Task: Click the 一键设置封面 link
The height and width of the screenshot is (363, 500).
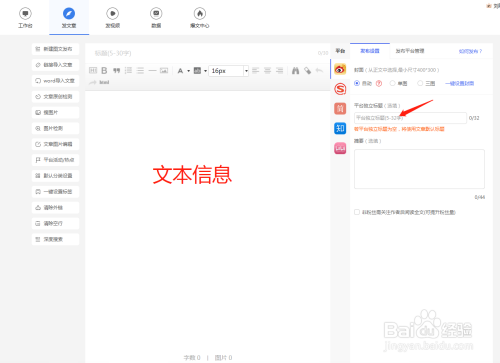Action: pyautogui.click(x=460, y=83)
